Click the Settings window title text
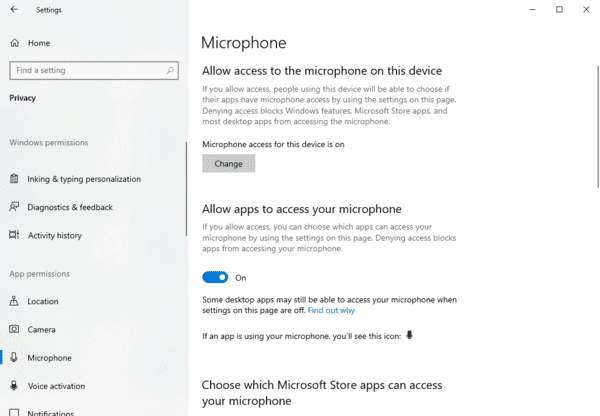 [49, 10]
